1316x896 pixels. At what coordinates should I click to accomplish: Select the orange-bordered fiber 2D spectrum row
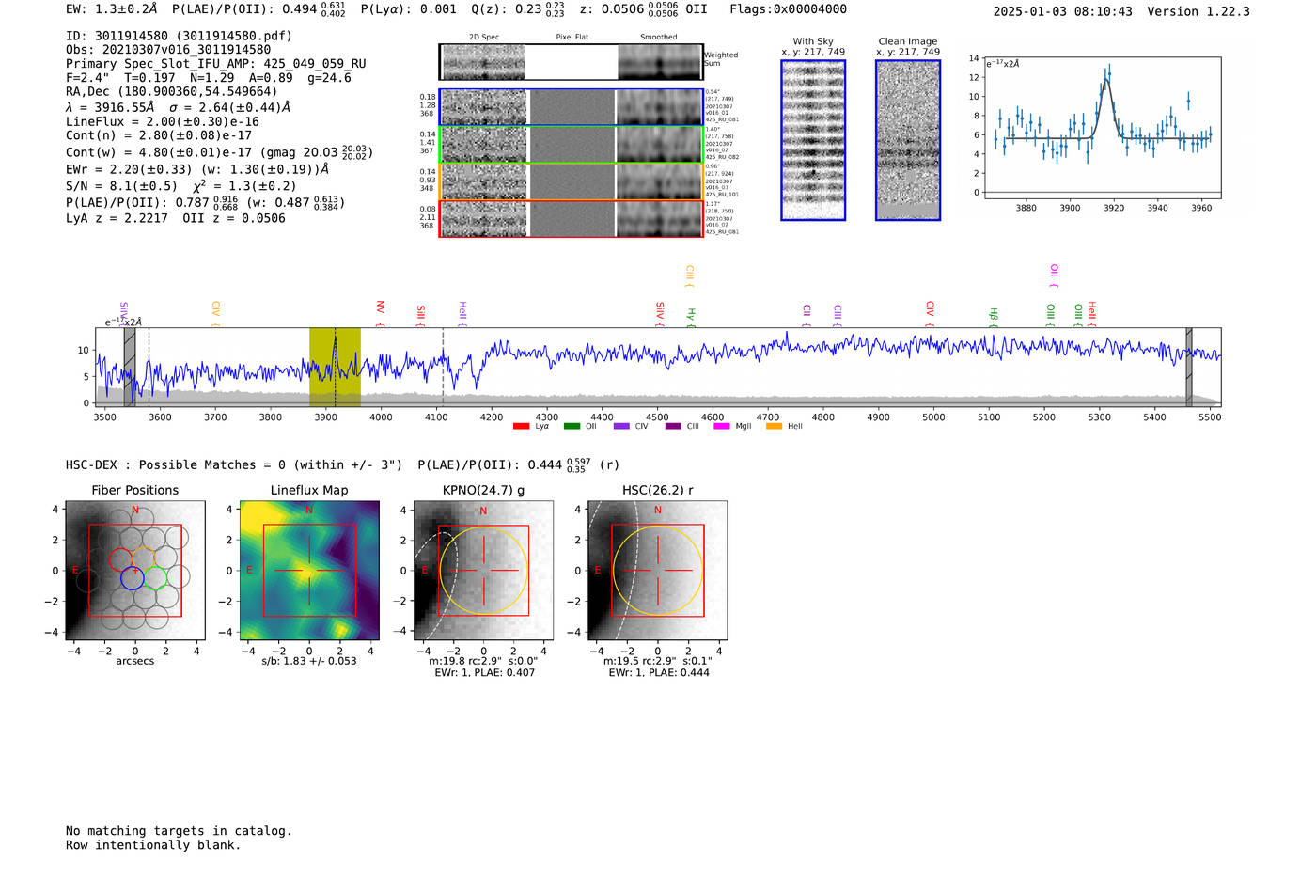(x=572, y=181)
